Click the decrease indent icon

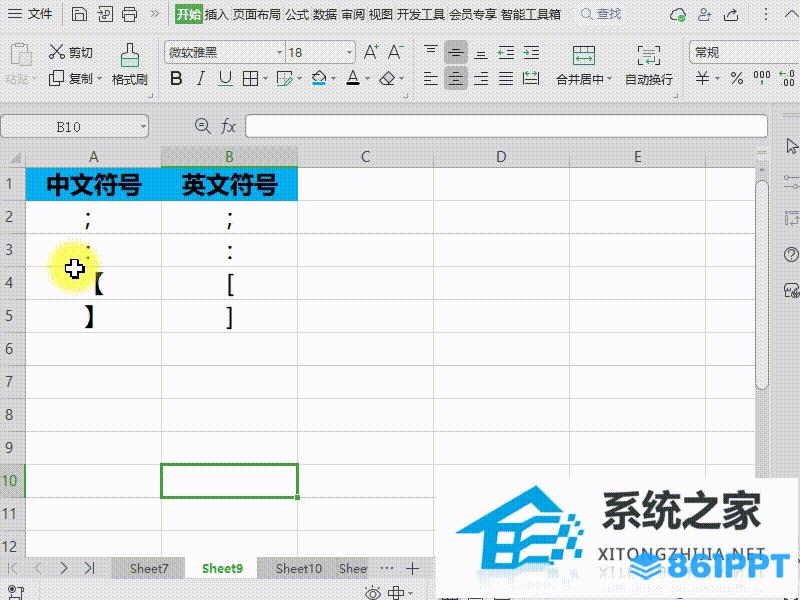(x=506, y=52)
